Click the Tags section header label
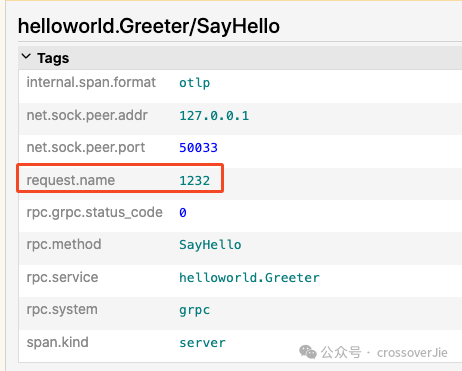The image size is (462, 371). 53,58
